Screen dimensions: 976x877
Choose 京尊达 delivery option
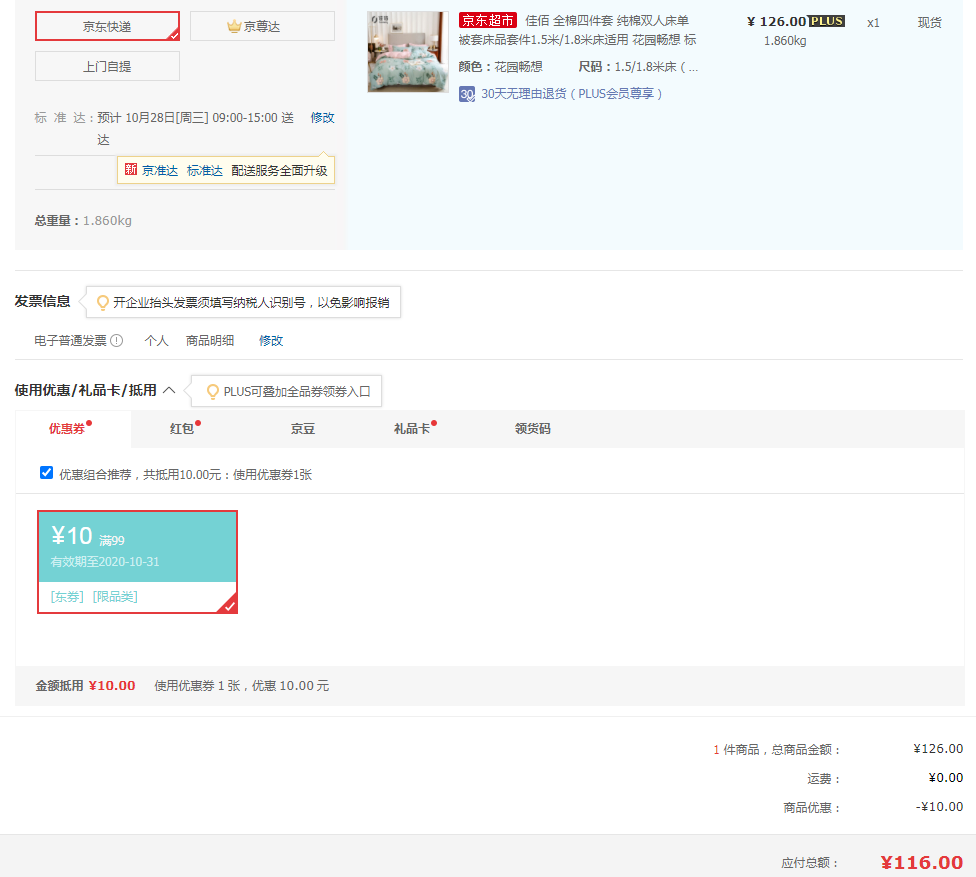(262, 26)
